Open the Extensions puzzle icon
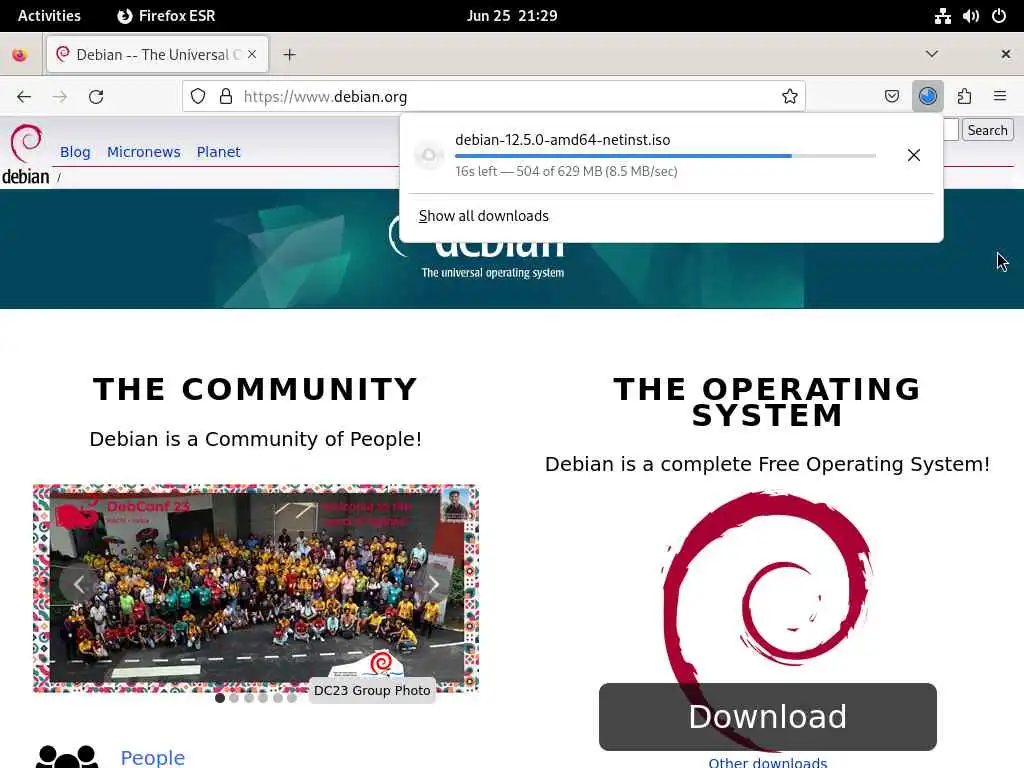The image size is (1024, 768). [x=964, y=97]
